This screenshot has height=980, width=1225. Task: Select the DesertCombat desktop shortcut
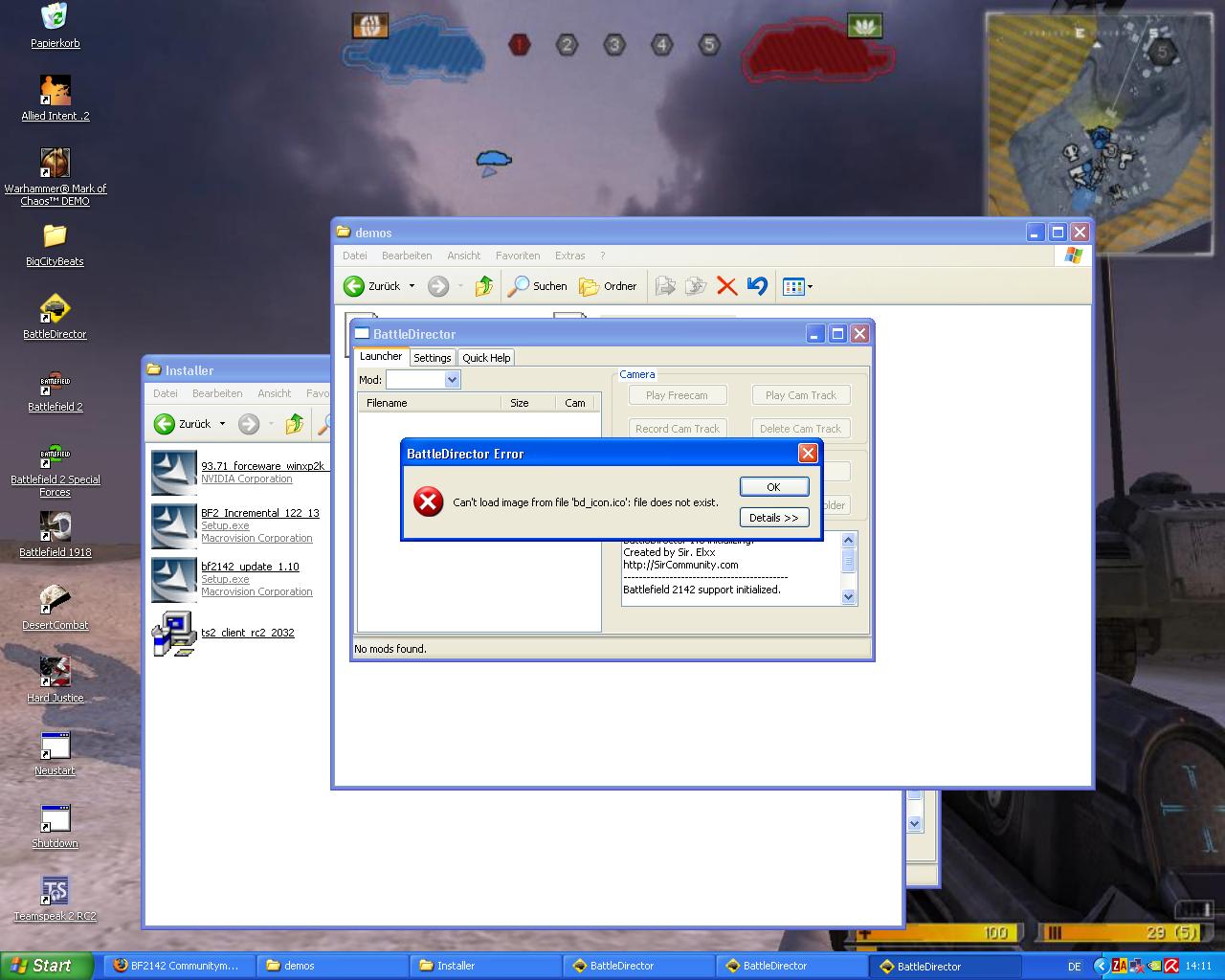55,608
